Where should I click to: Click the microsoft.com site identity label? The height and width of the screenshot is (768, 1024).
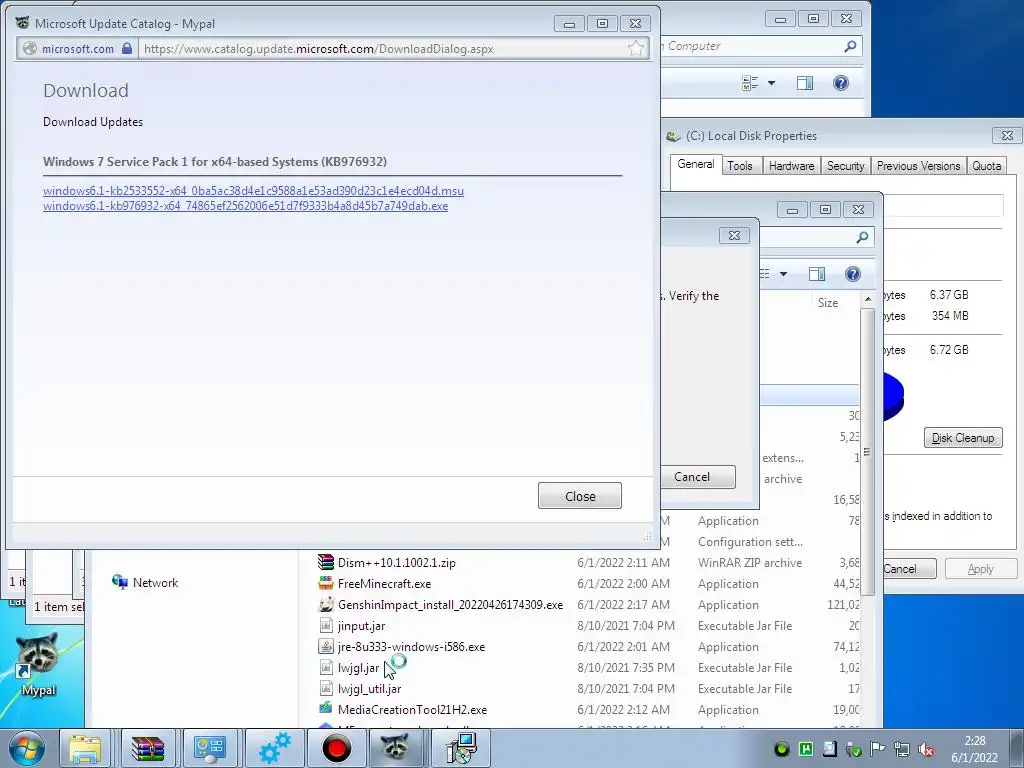coord(78,48)
